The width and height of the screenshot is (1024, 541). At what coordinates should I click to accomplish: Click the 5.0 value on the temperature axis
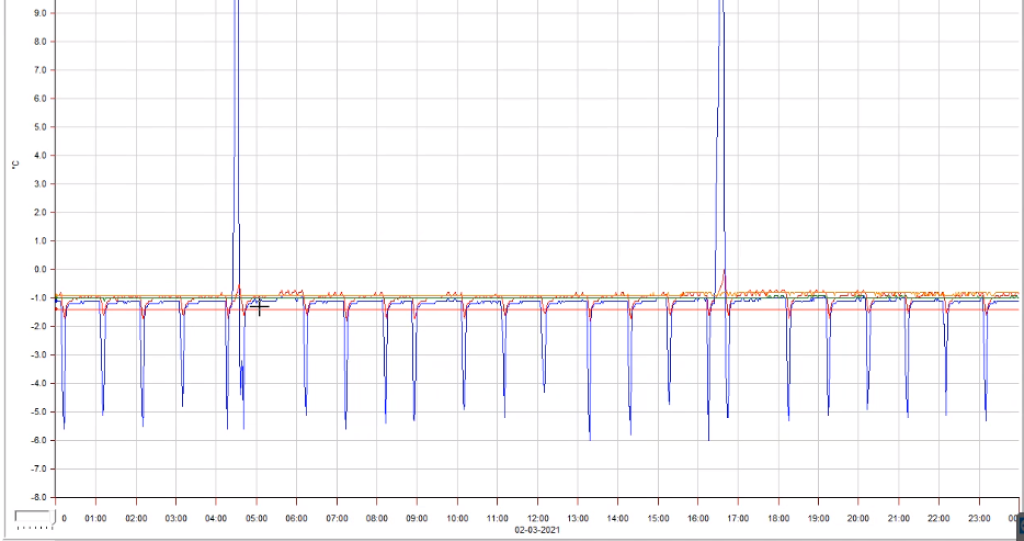42,127
